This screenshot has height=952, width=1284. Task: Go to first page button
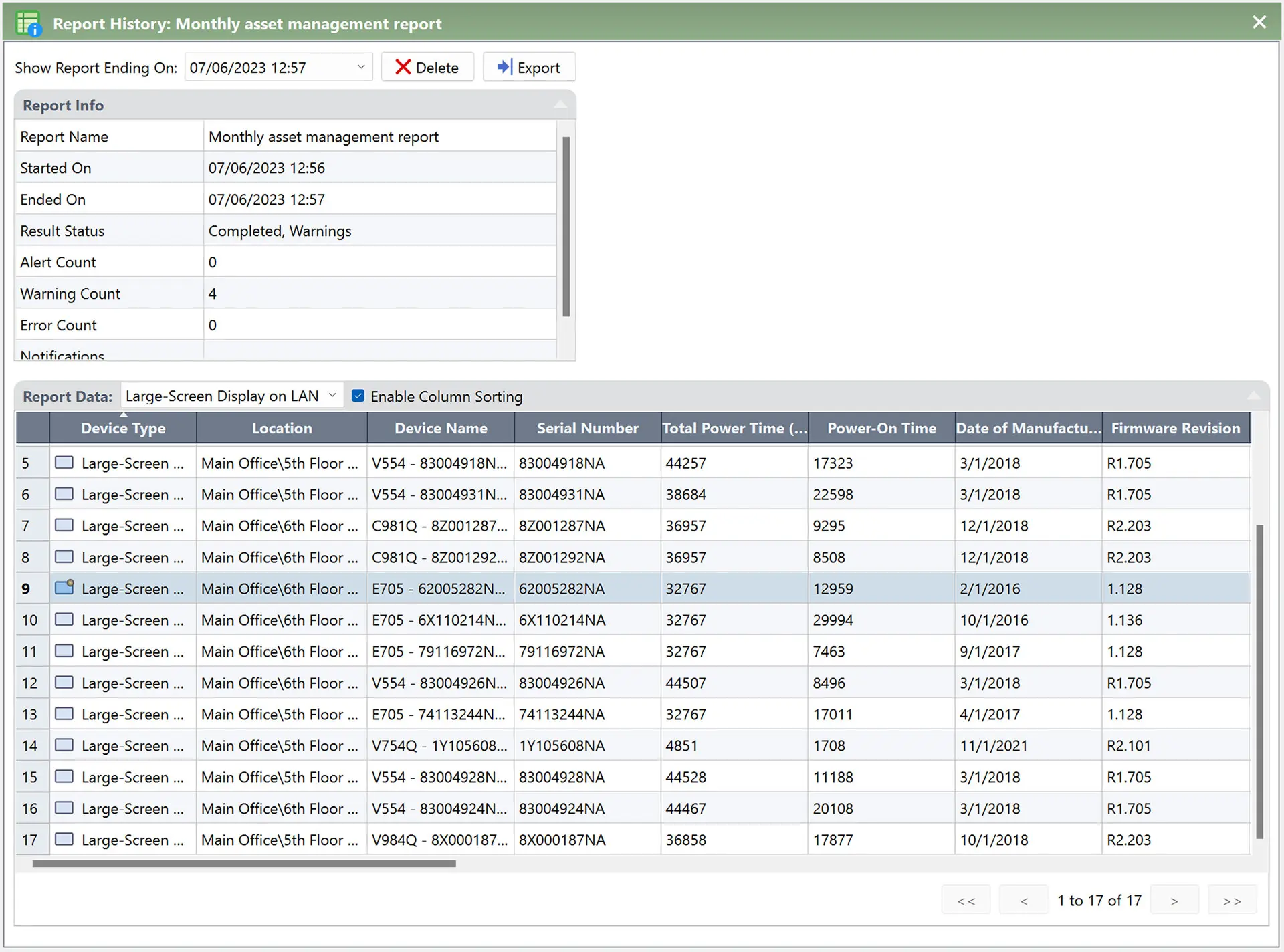pyautogui.click(x=966, y=901)
